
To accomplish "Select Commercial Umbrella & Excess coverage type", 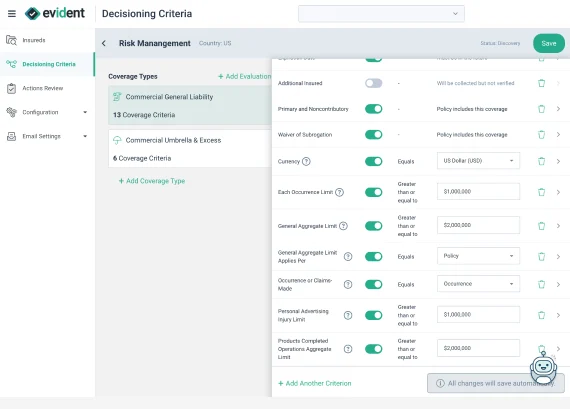I will 190,149.
